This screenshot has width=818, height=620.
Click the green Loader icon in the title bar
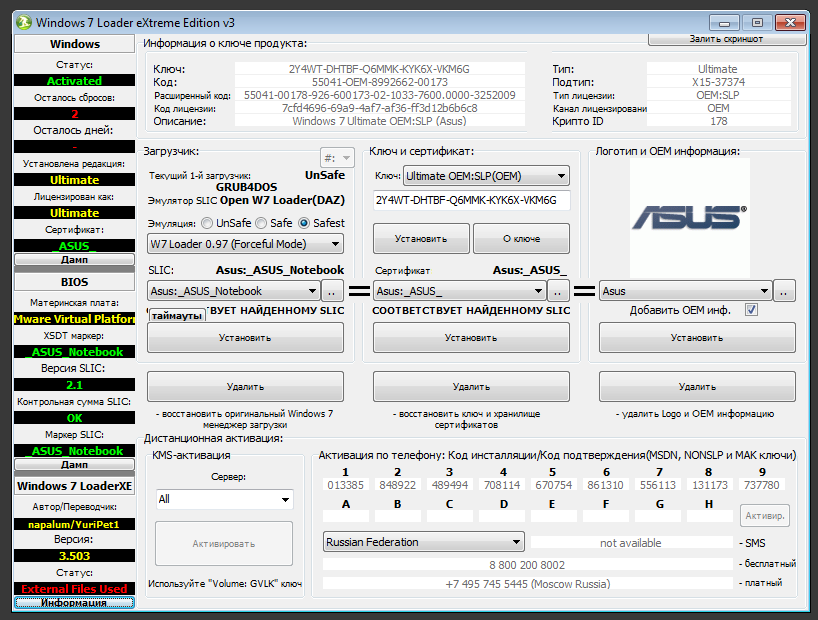(x=22, y=22)
